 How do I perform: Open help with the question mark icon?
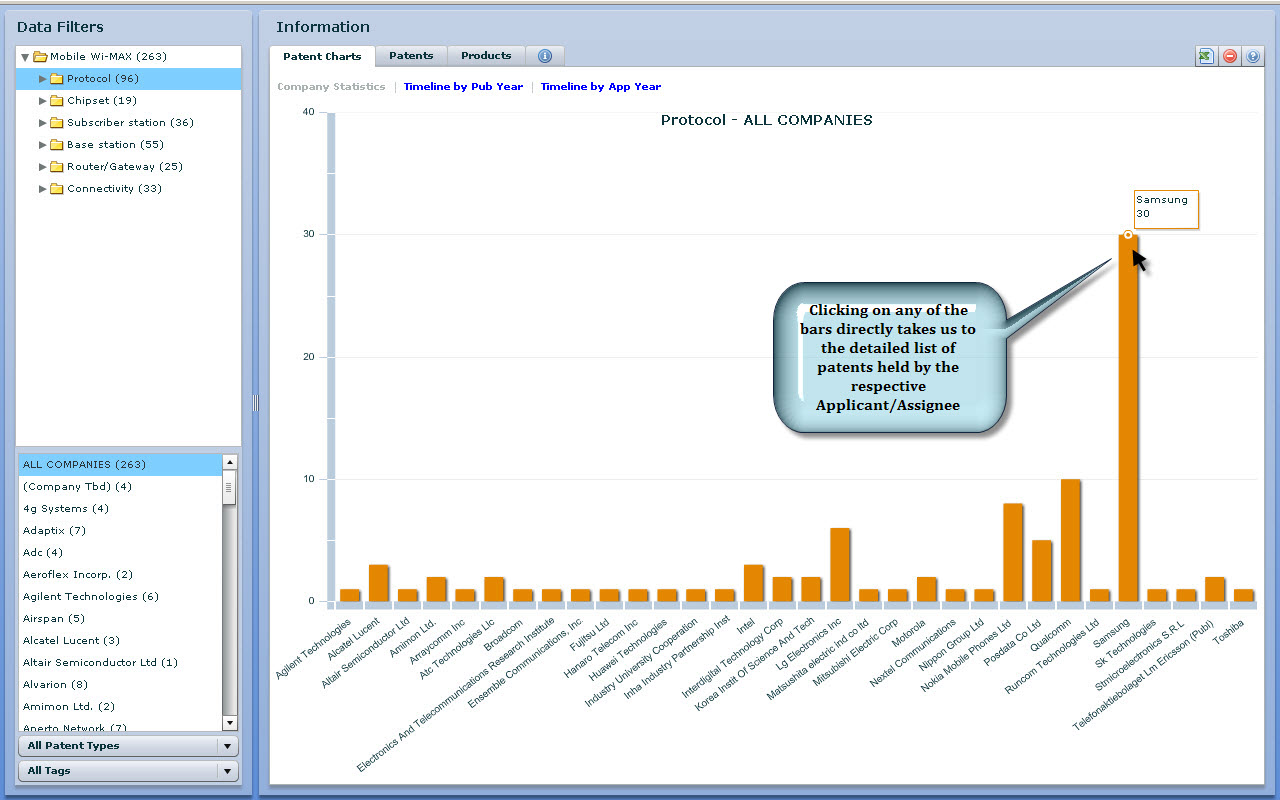(1253, 57)
